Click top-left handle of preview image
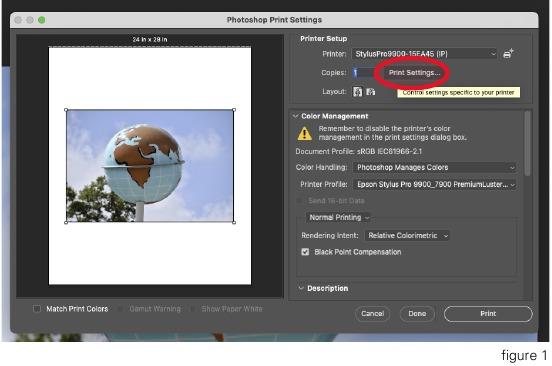552x366 pixels. pos(66,110)
